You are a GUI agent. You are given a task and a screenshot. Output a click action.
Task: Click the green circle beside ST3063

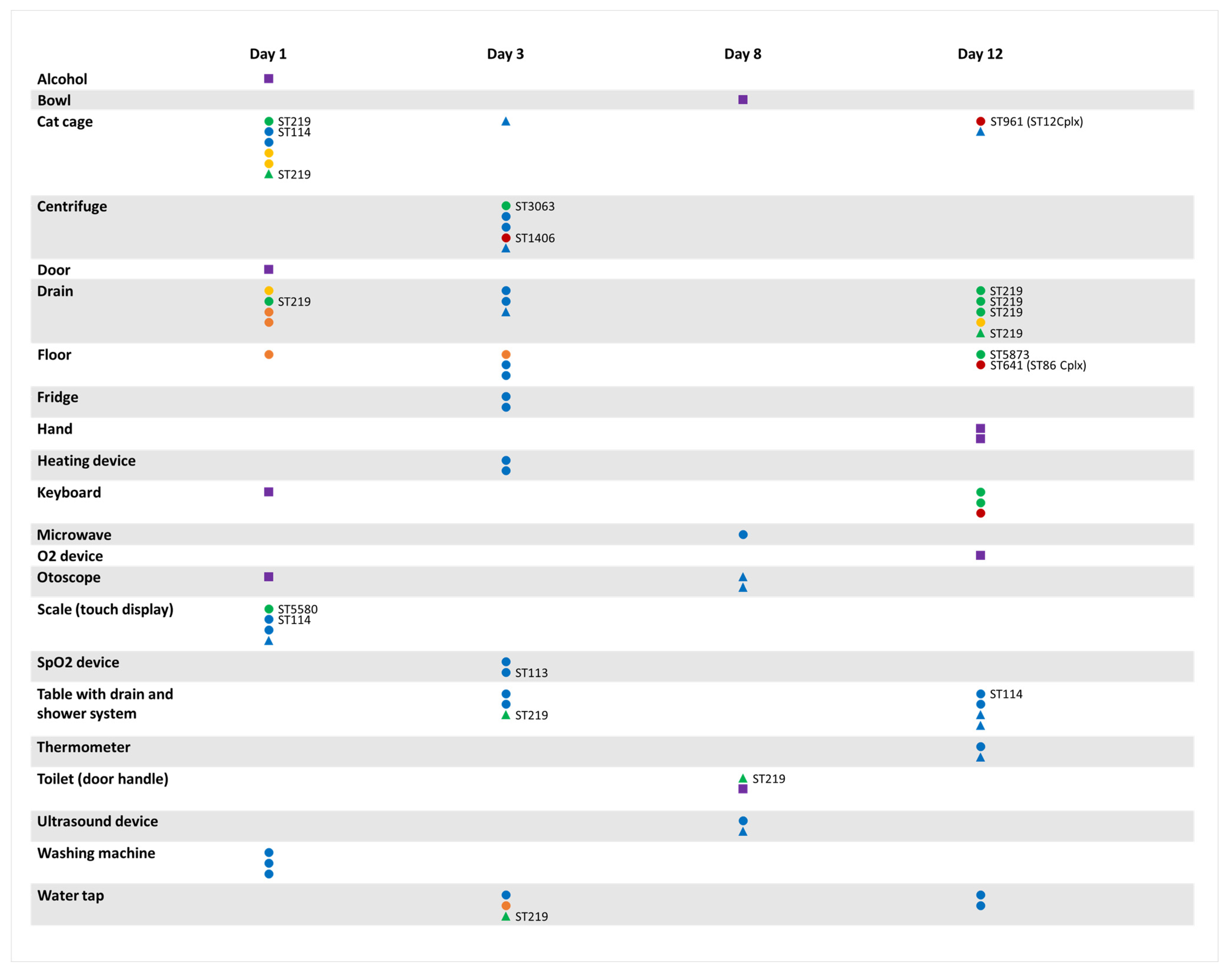coord(506,206)
